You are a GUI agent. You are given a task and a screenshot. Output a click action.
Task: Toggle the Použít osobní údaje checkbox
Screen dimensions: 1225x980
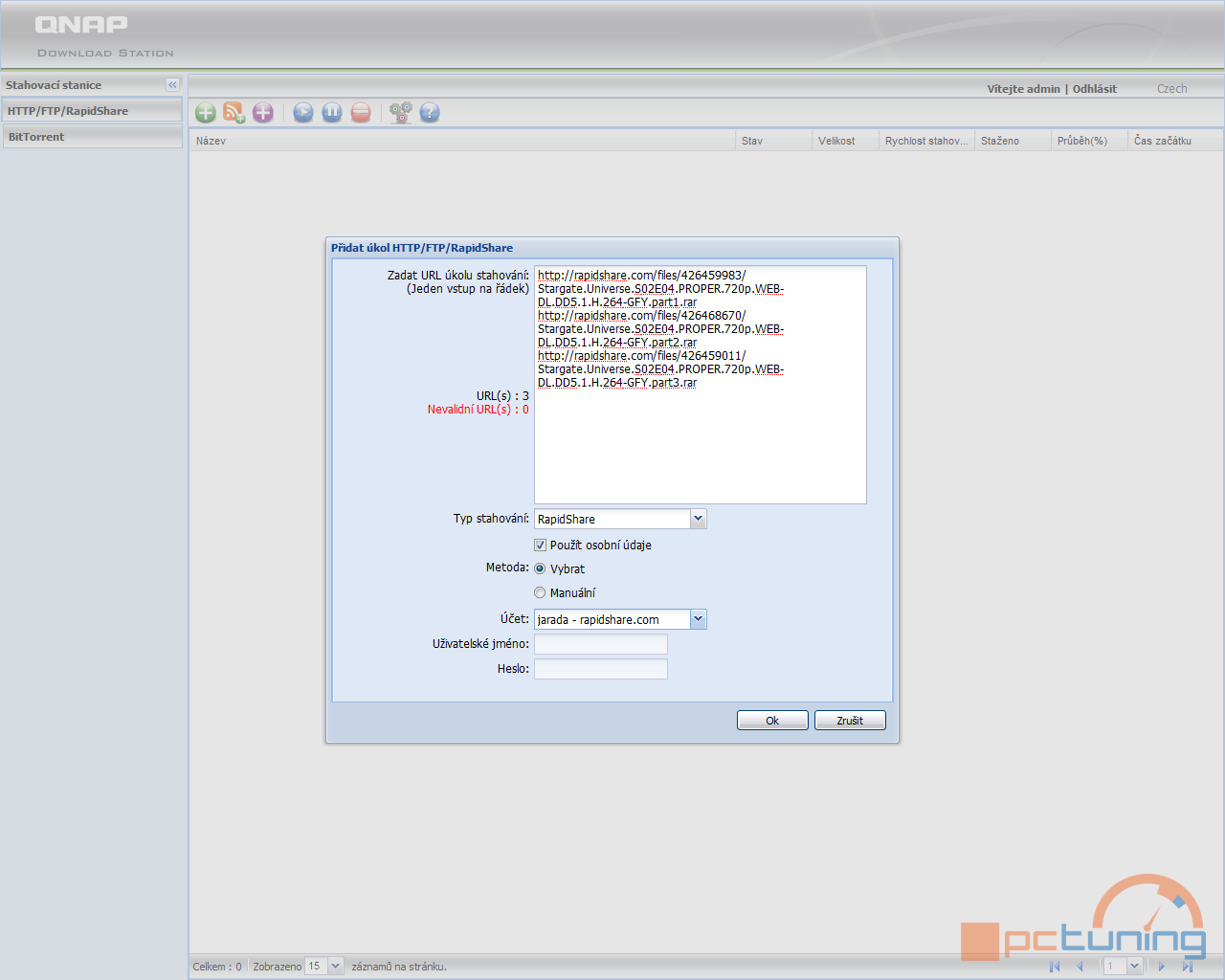(540, 545)
